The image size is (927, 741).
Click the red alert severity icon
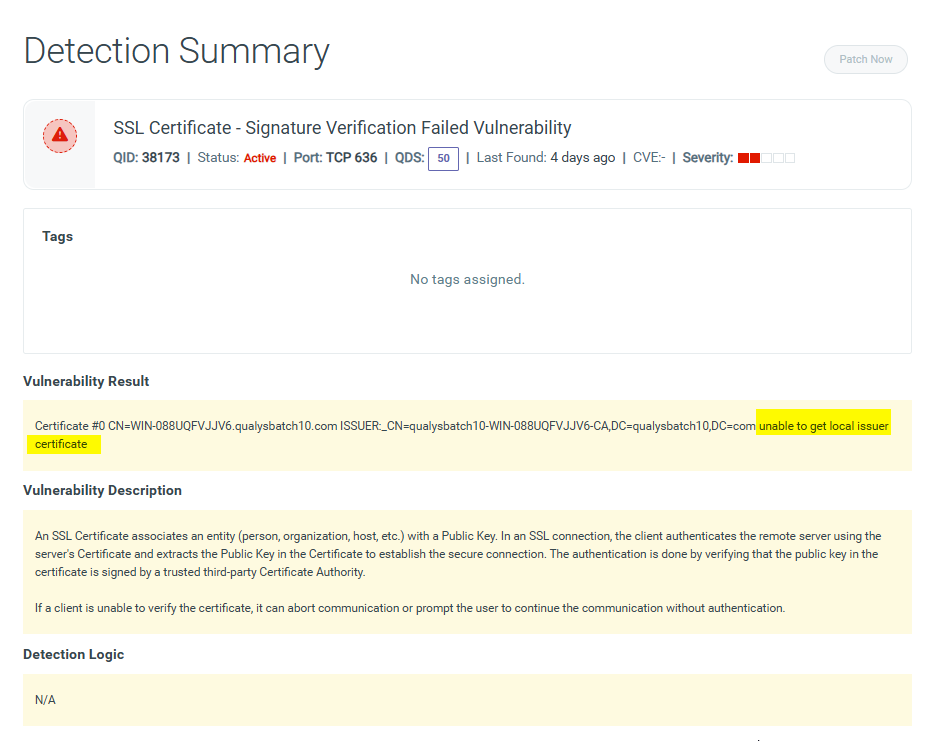pyautogui.click(x=59, y=136)
